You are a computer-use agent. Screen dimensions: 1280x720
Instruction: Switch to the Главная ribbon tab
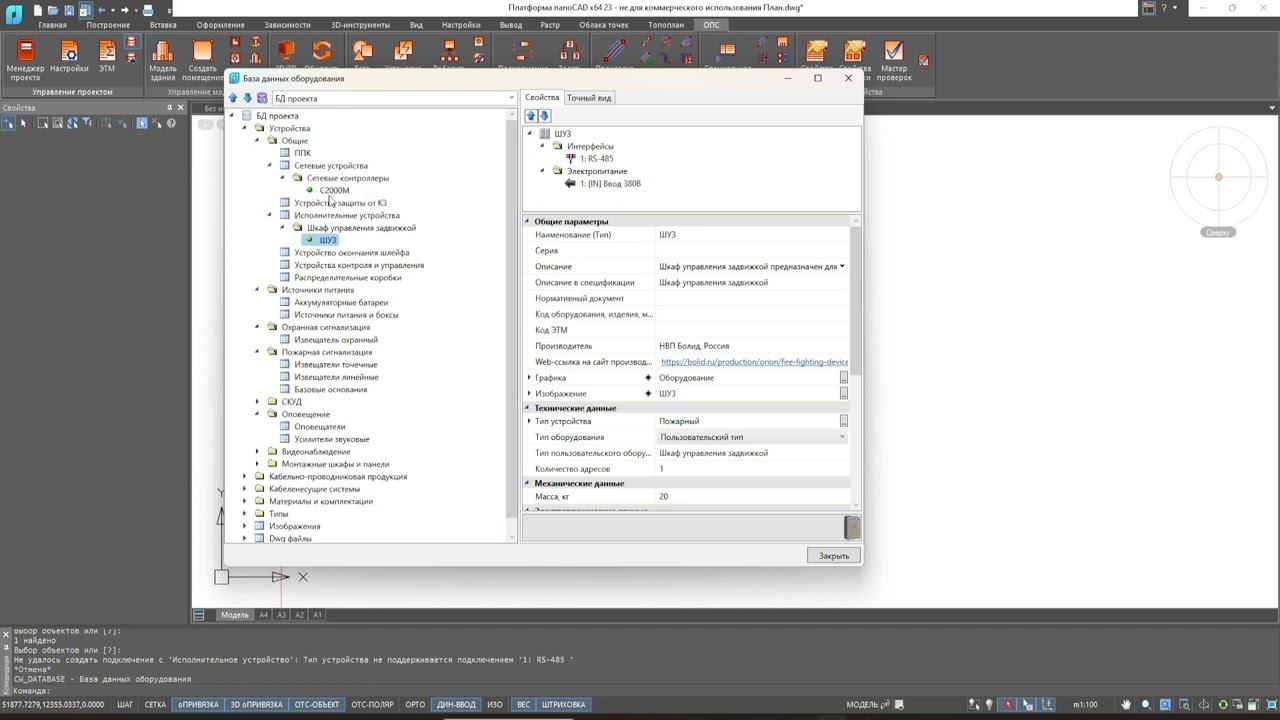click(x=52, y=25)
